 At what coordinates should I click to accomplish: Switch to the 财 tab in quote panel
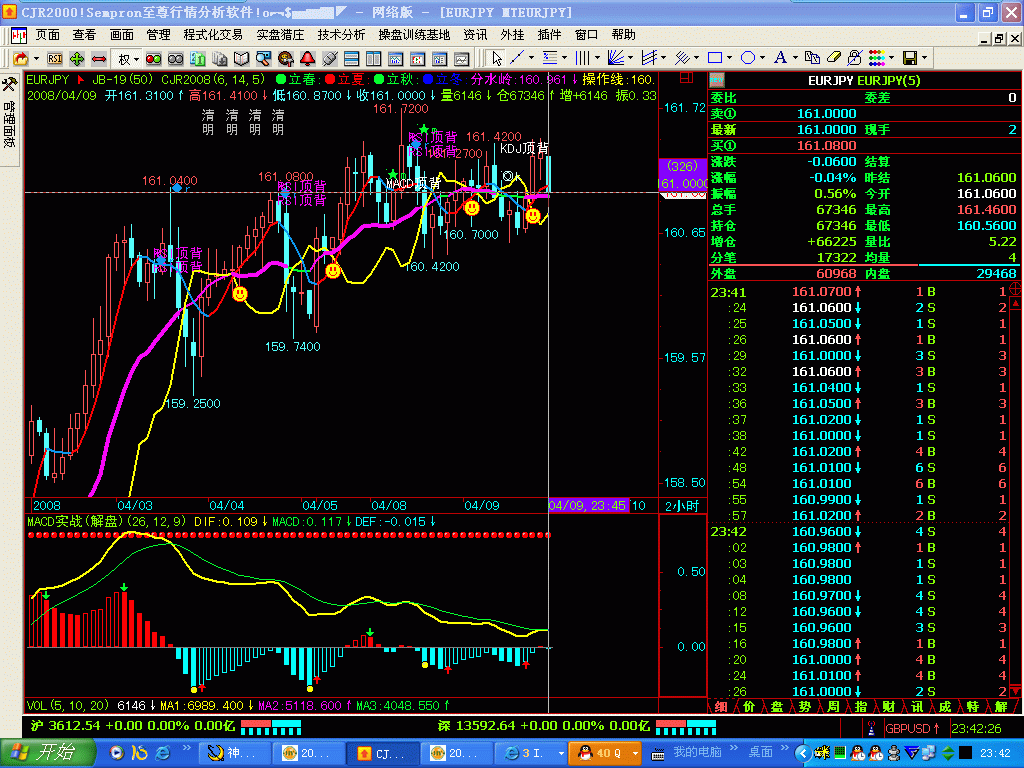coord(889,707)
